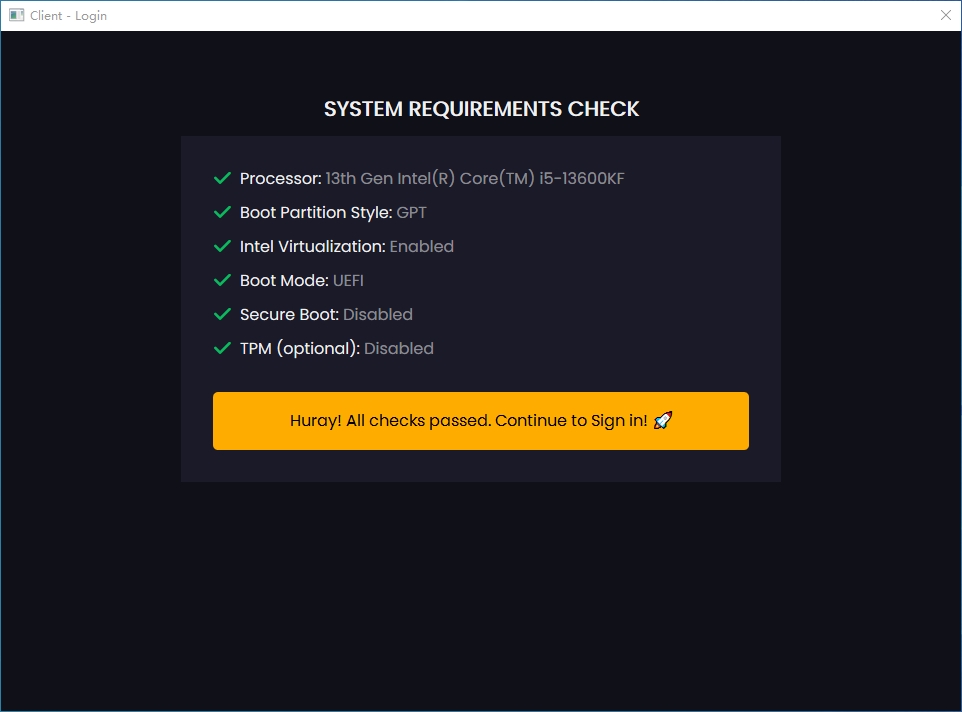Click the "Boot Partition Style:" label
The height and width of the screenshot is (712, 962).
click(x=316, y=213)
